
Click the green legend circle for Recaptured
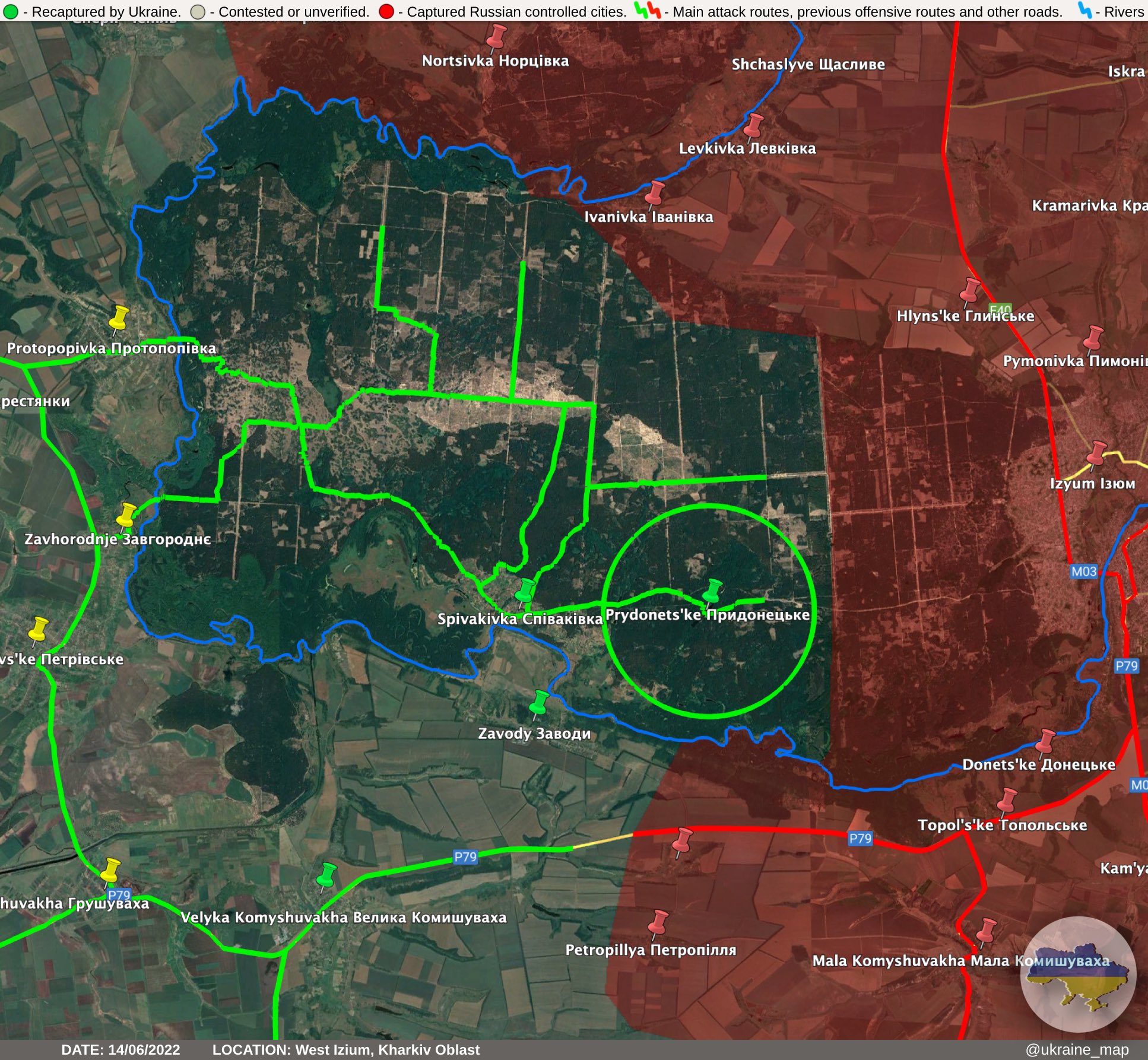(10, 11)
